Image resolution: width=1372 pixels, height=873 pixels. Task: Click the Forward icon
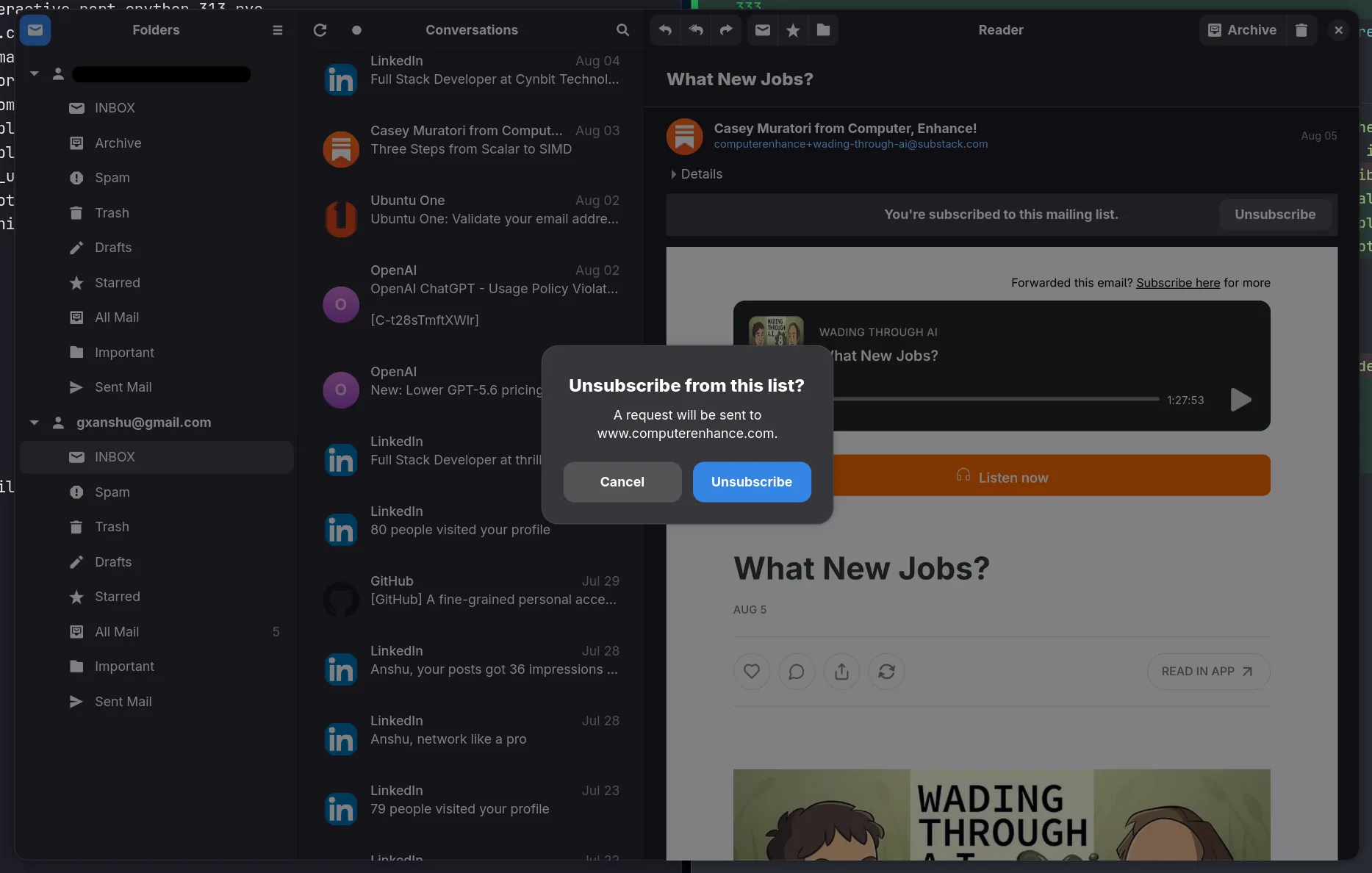726,30
